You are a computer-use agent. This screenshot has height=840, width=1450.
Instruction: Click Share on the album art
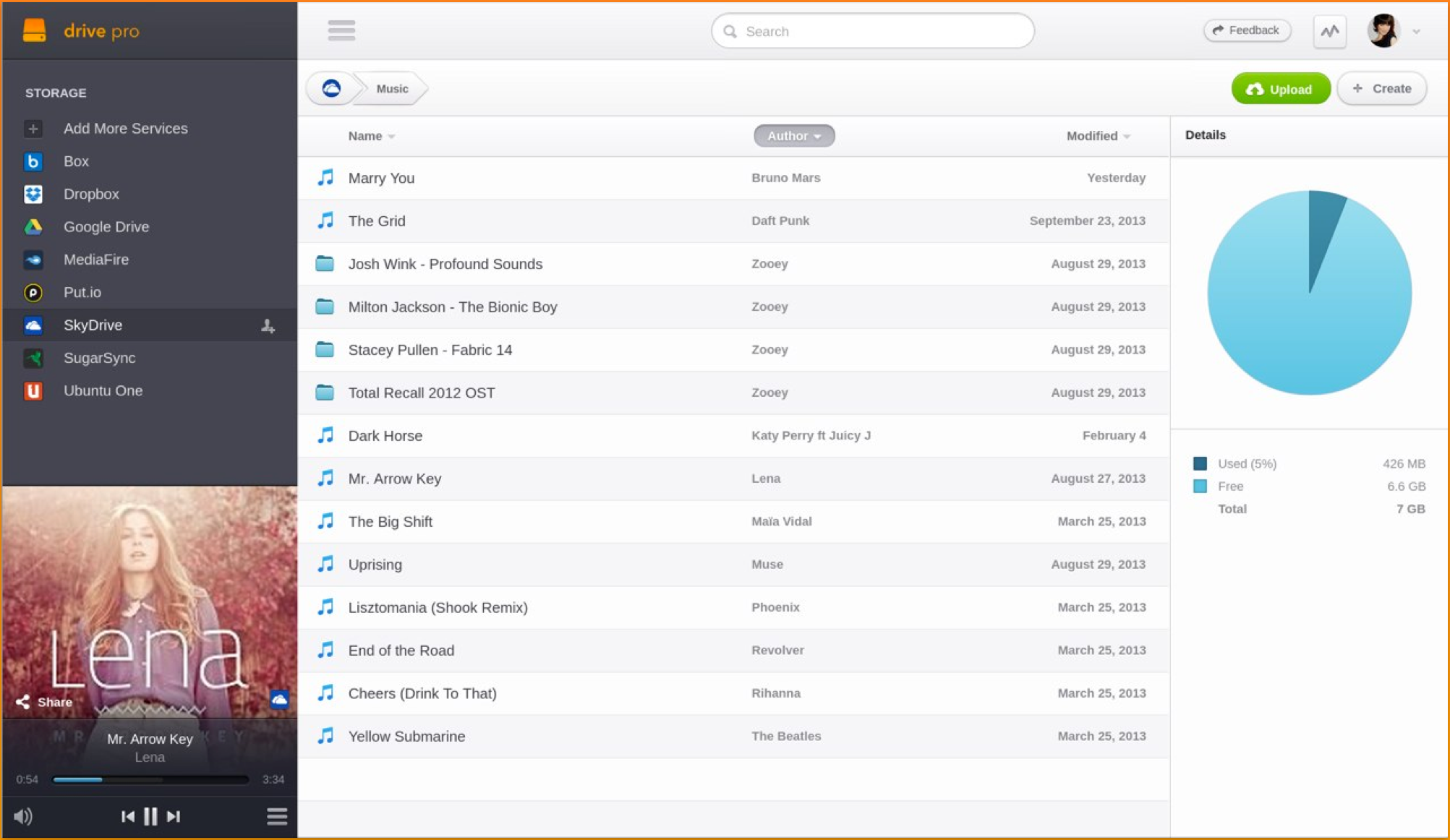[45, 702]
